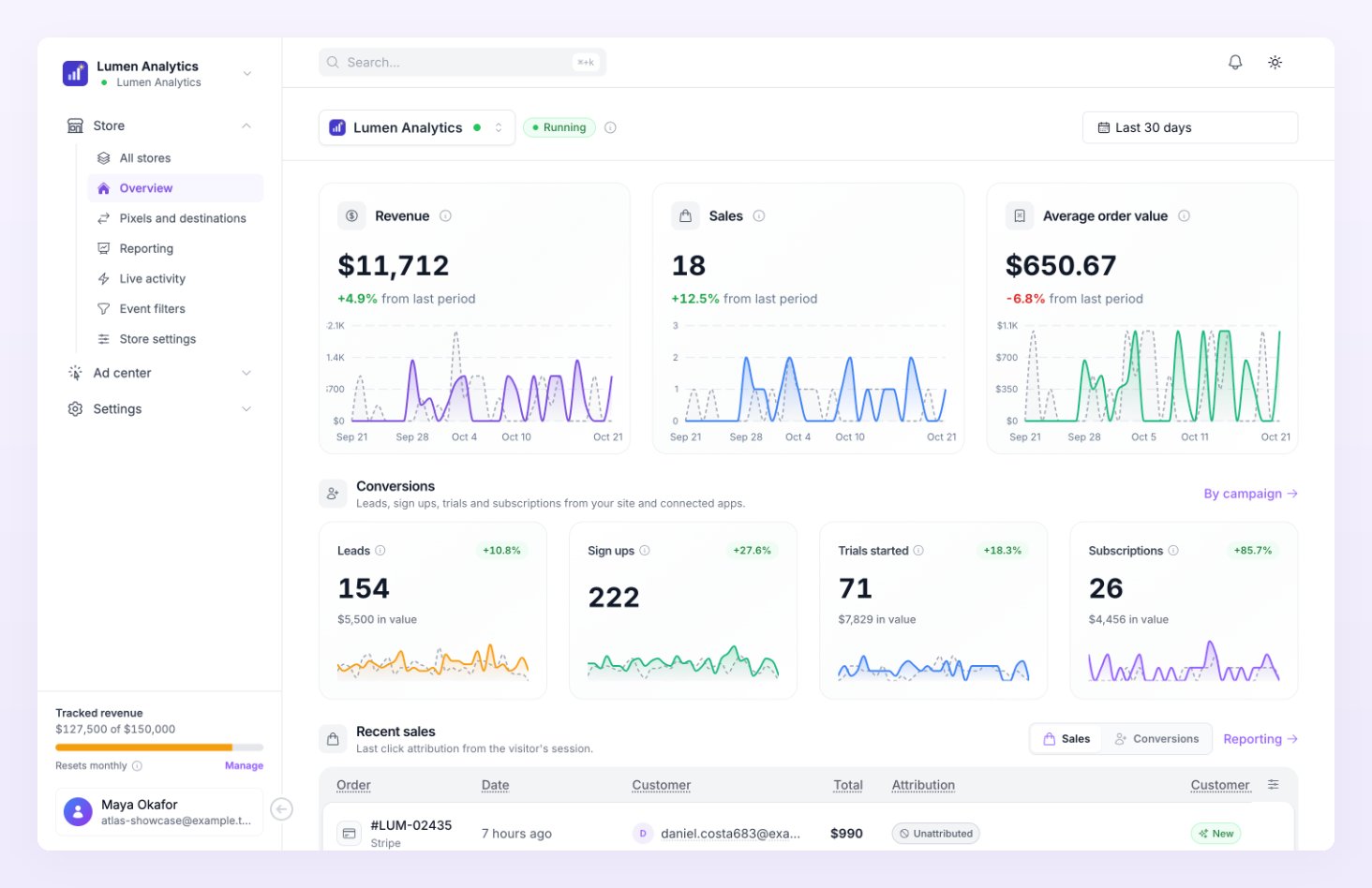Click Maya Okafor avatar icon

tap(78, 811)
